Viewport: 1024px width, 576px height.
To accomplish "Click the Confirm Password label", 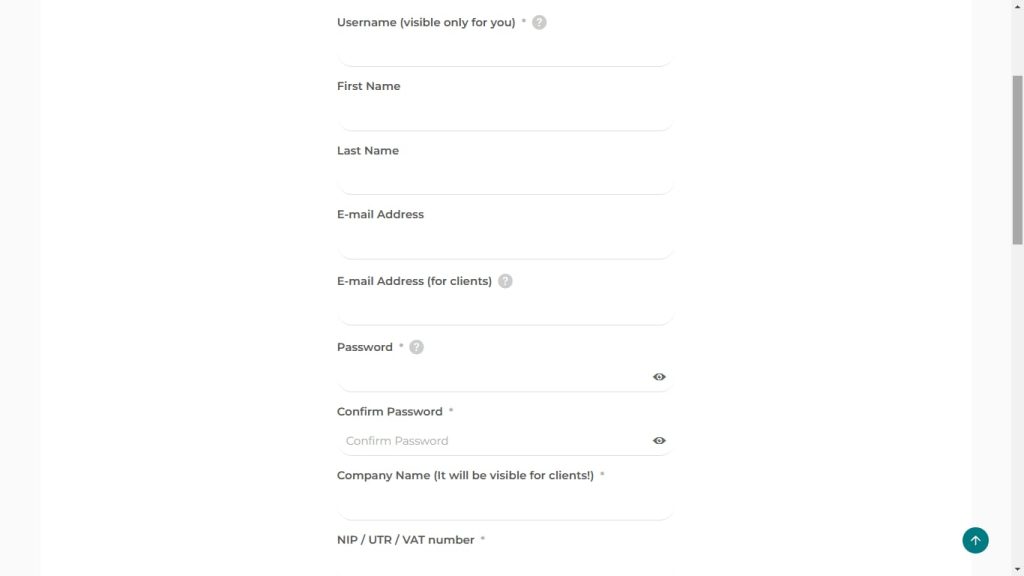I will click(x=389, y=412).
